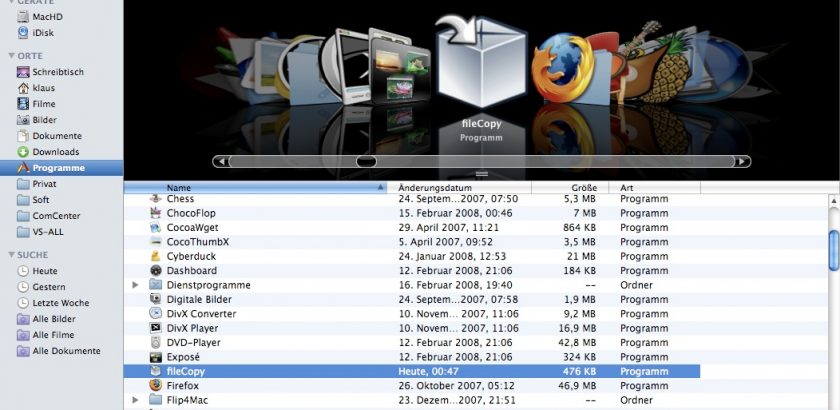Click the file list vertical scrollbar thumb
The image size is (840, 410).
pos(834,250)
